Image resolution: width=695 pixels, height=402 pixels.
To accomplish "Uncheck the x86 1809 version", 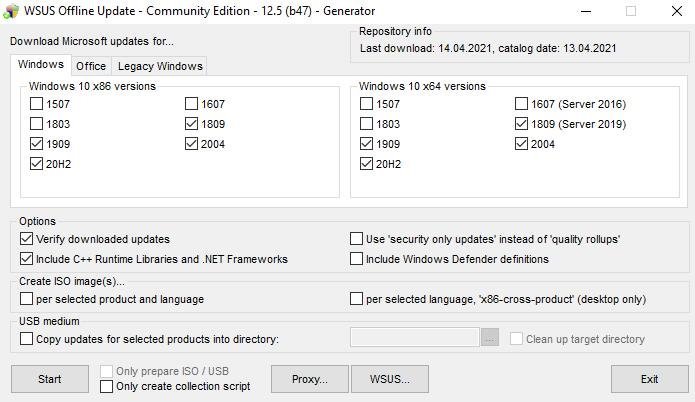I will pyautogui.click(x=191, y=124).
